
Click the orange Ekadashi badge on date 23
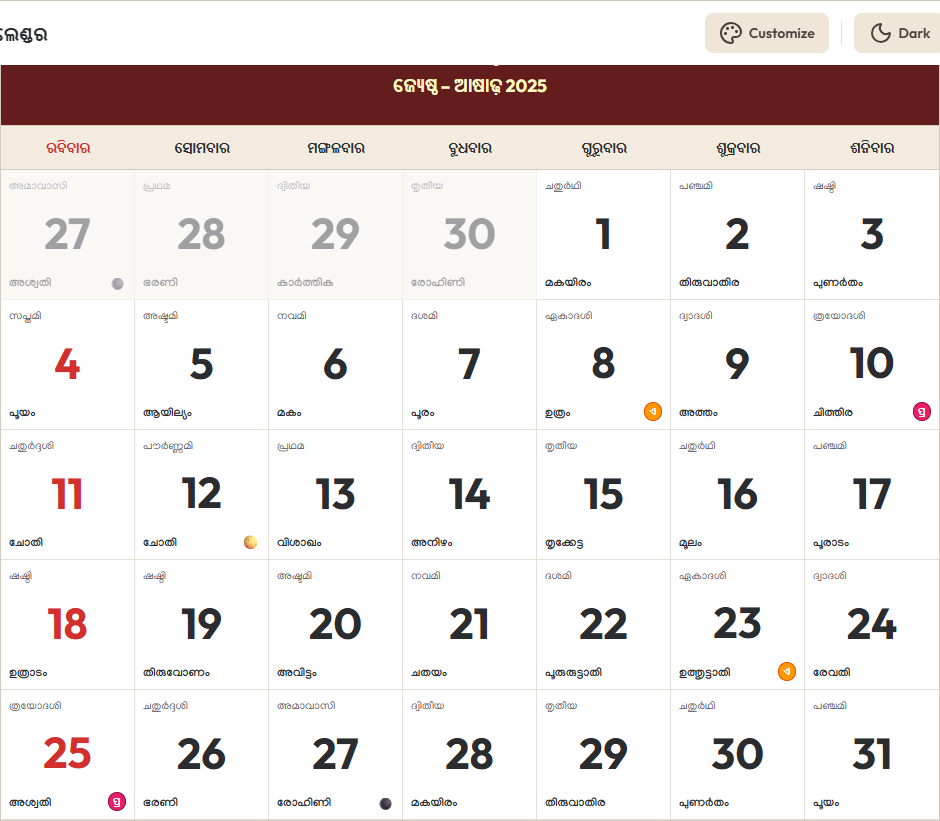(x=787, y=671)
